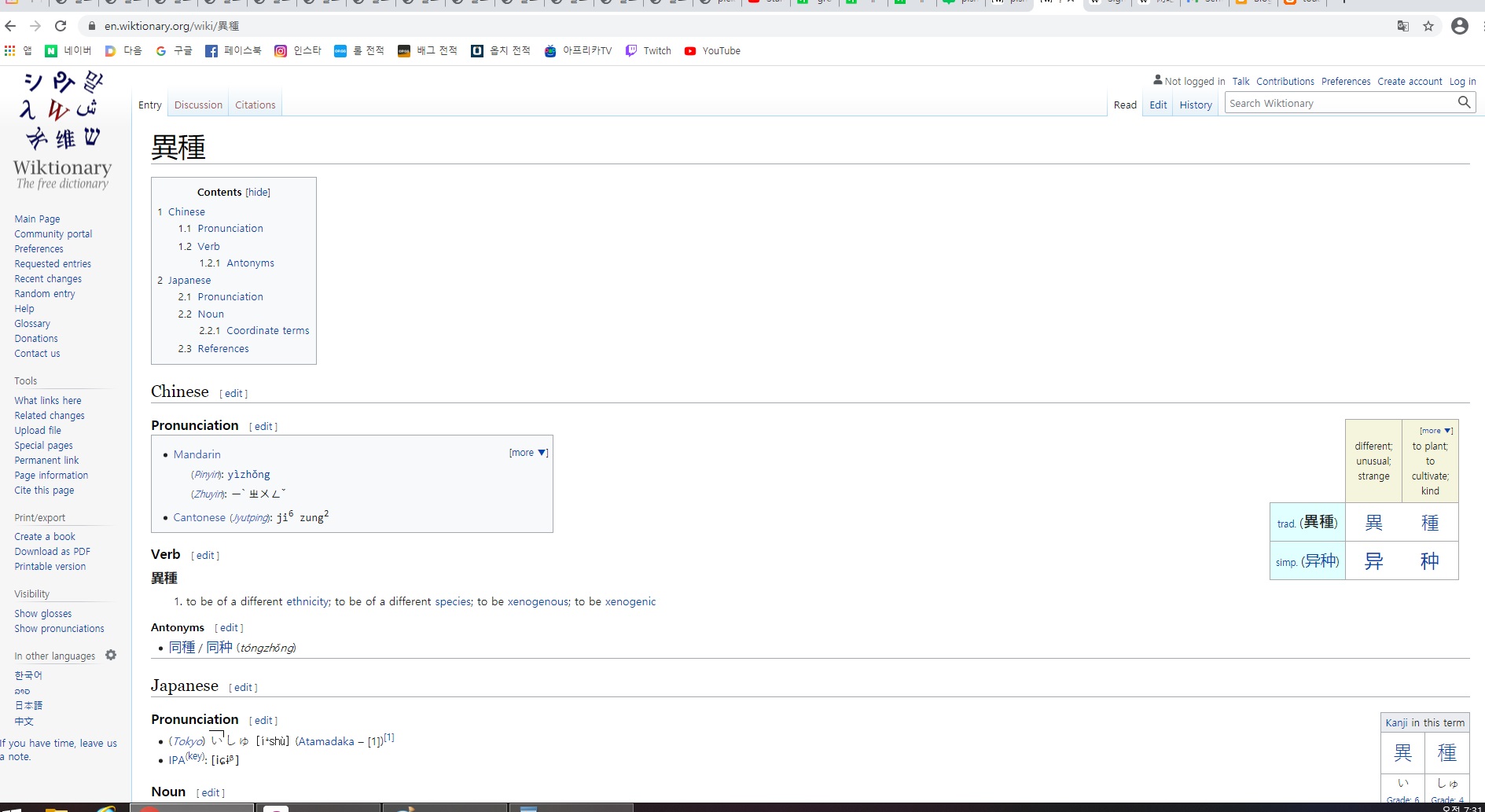Open the Instagram bookmark
Viewport: 1485px width, 812px height.
pos(298,50)
